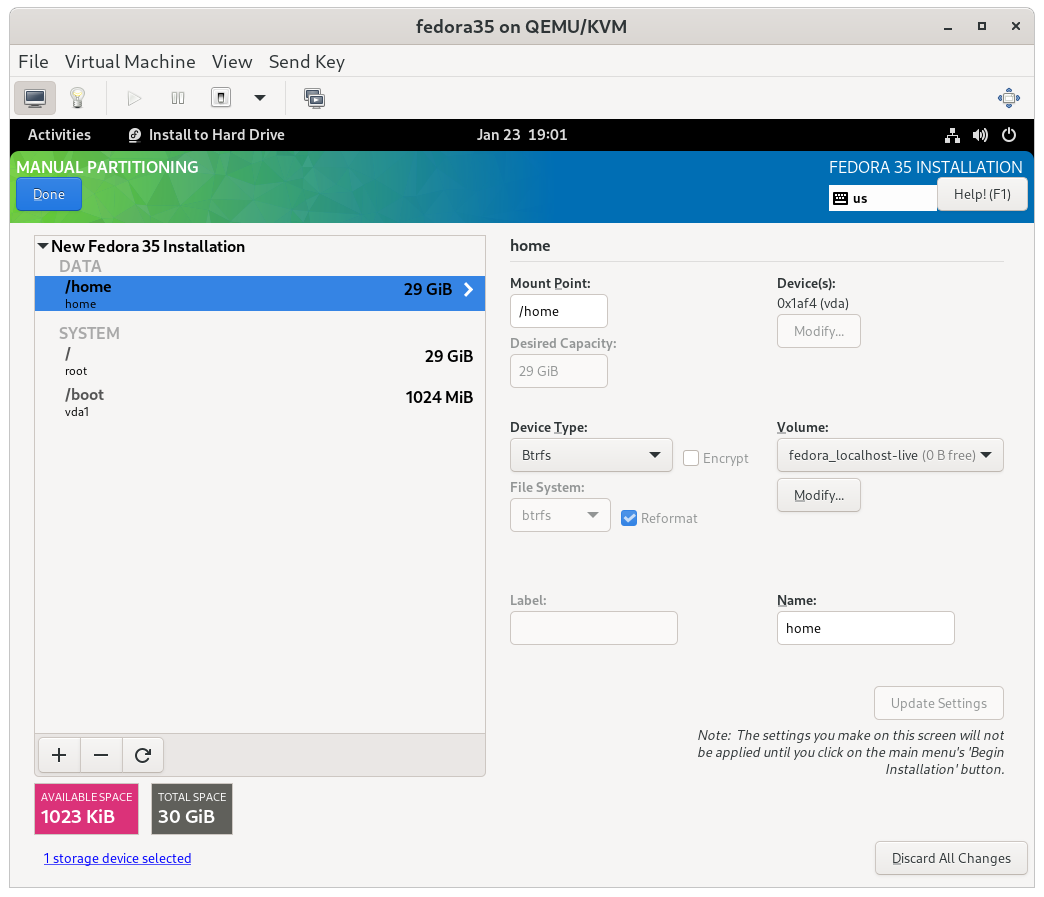
Task: Select the /boot vda1 mount point row
Action: pos(260,402)
